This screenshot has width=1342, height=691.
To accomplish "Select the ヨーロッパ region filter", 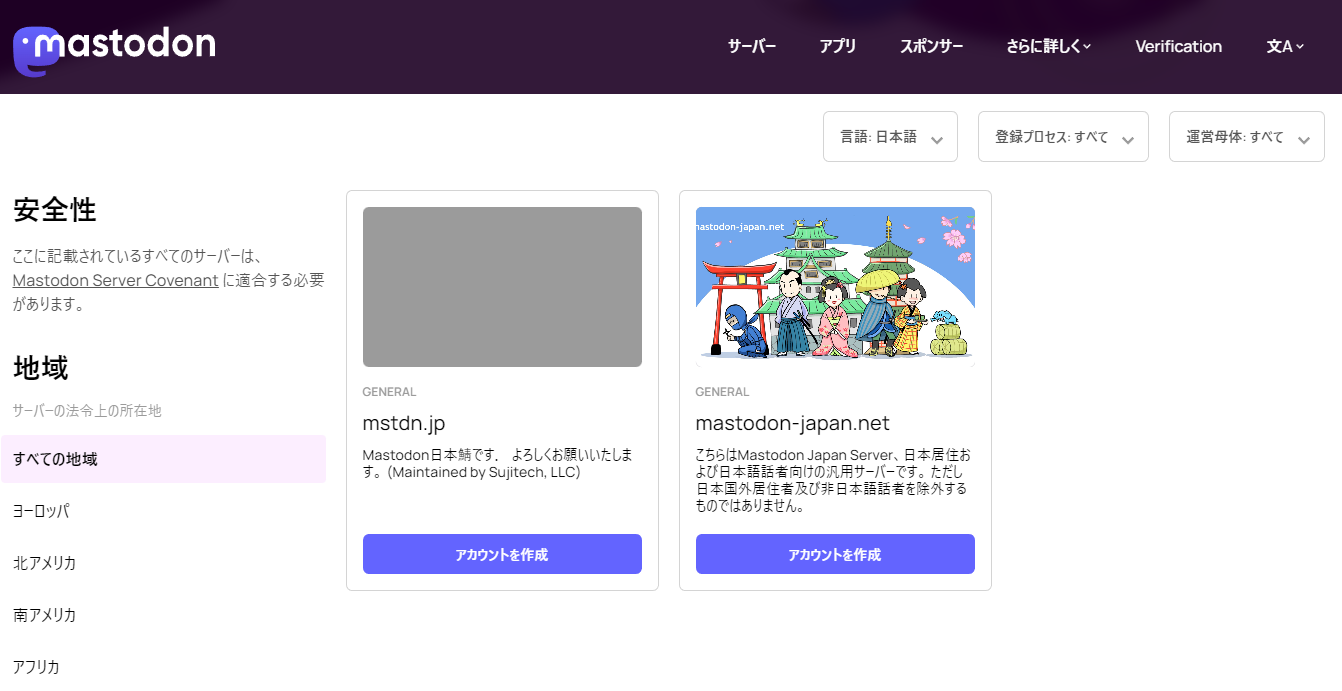I will point(164,511).
